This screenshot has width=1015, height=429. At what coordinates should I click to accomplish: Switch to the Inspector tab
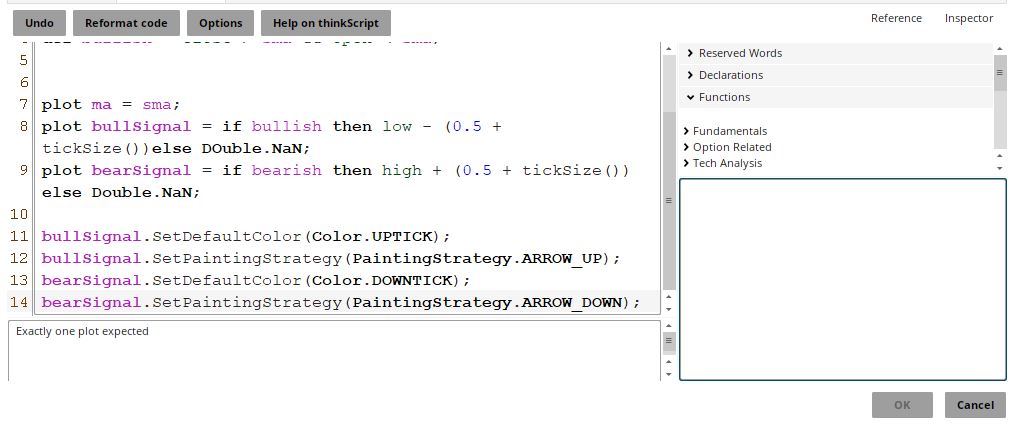tap(968, 18)
